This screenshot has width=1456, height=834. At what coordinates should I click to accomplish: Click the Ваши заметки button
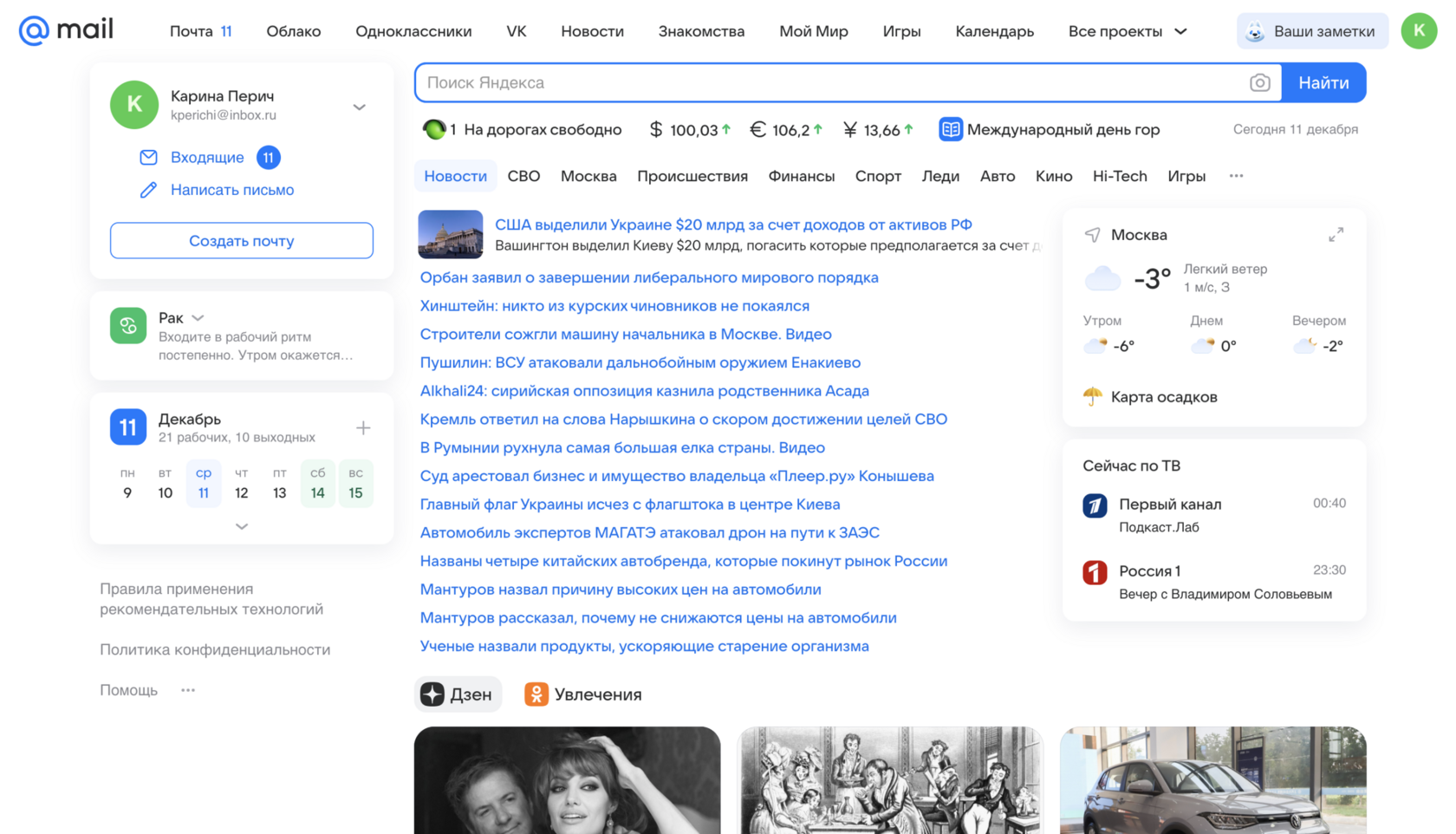click(1312, 31)
